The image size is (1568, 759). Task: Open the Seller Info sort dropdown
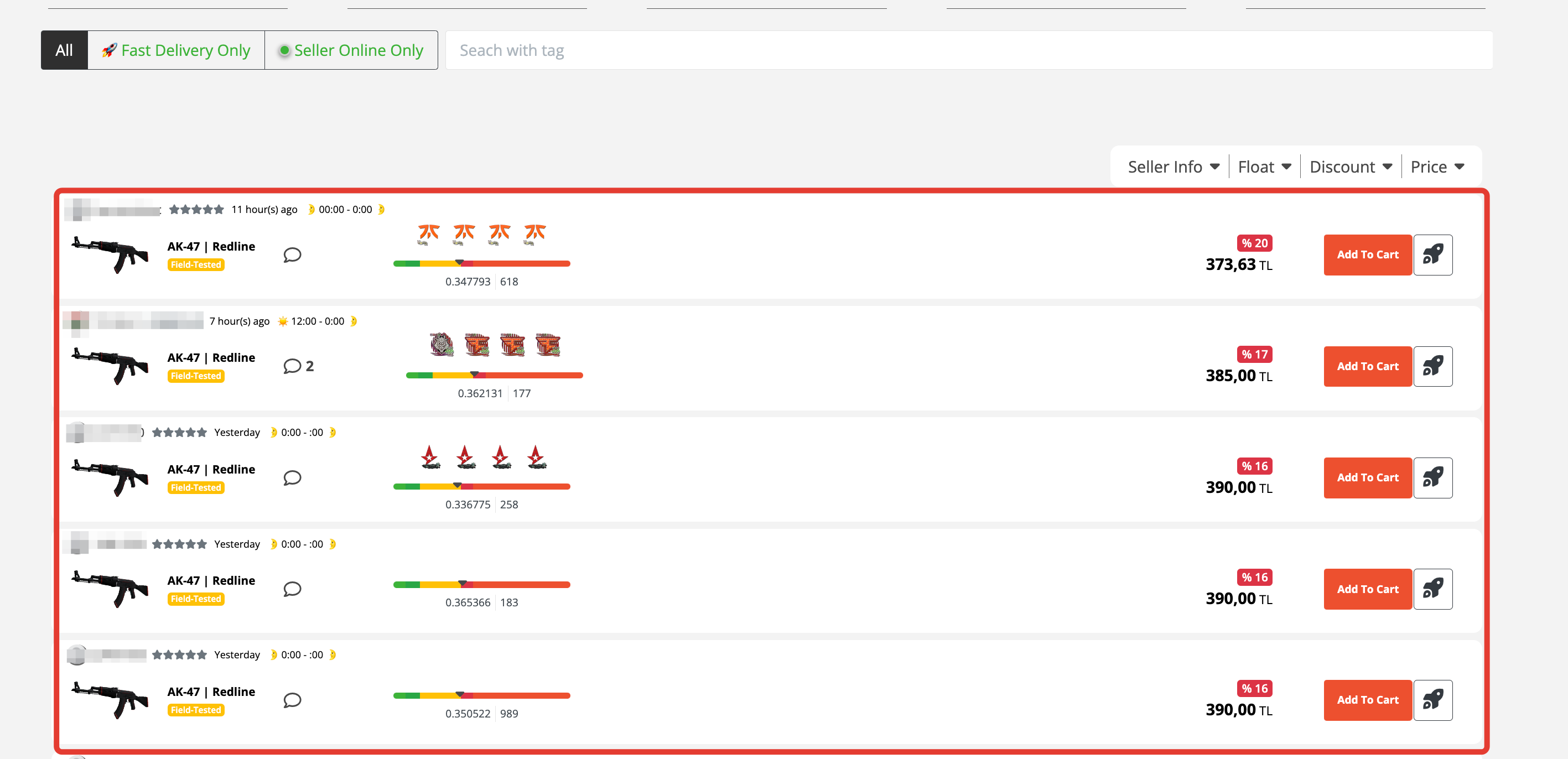click(1174, 166)
